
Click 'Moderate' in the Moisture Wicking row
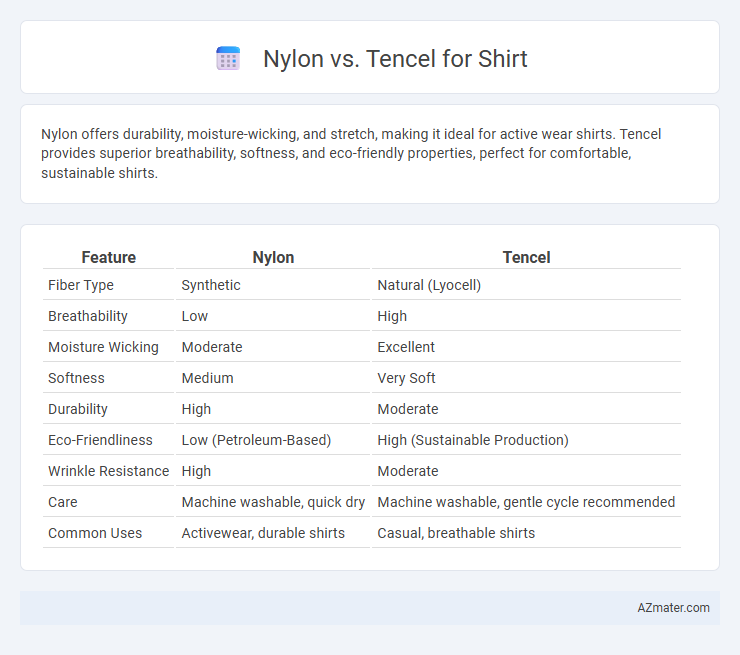coord(212,347)
